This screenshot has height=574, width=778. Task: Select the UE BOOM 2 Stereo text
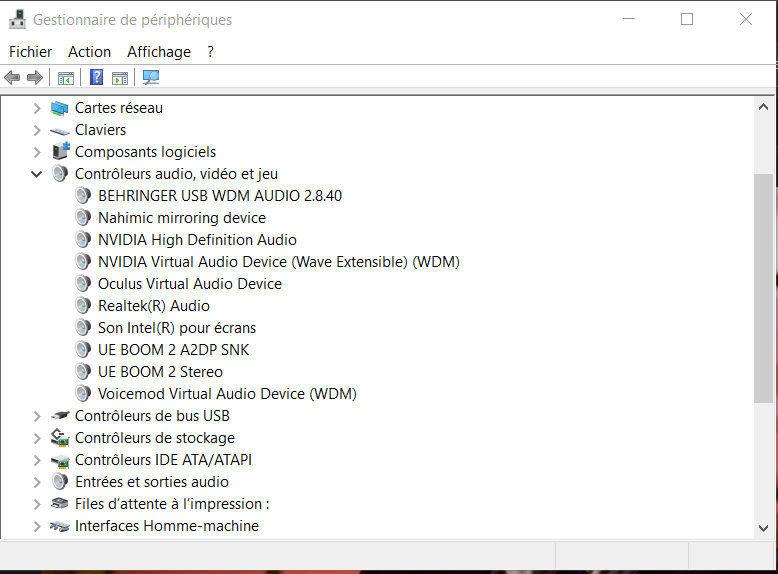[x=160, y=372]
